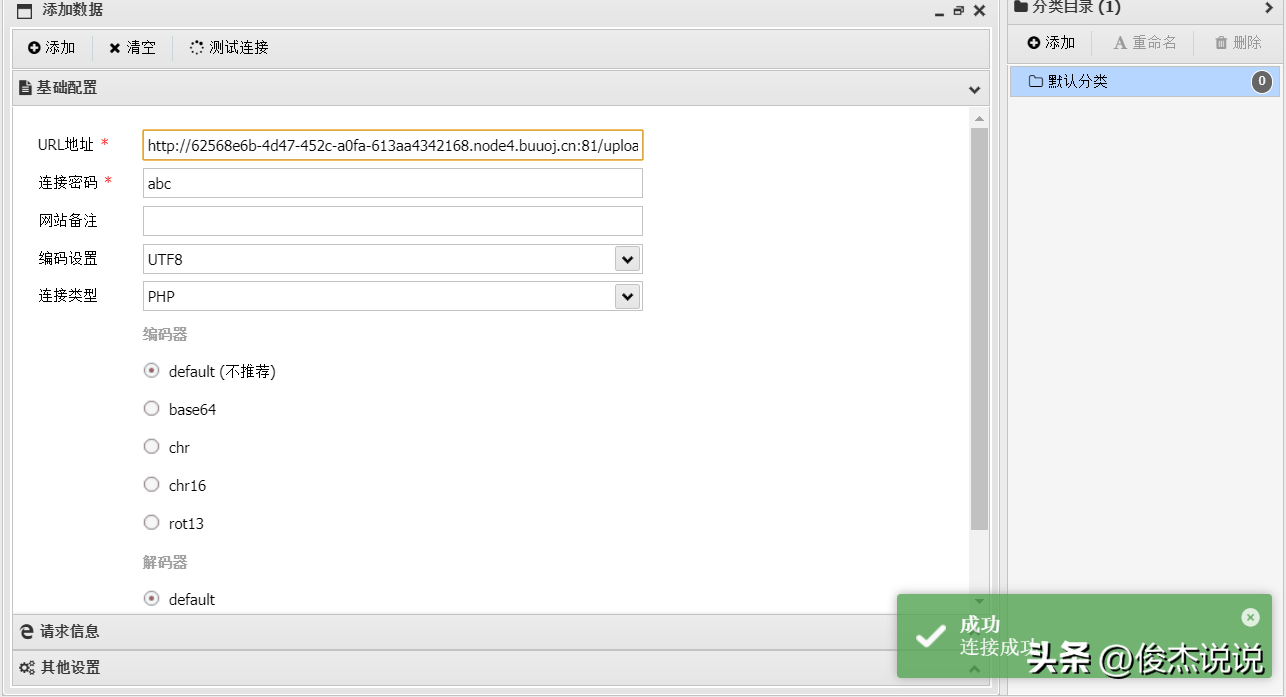The width and height of the screenshot is (1286, 697).
Task: Focus the 连接密码 field containing abc
Action: [x=393, y=183]
